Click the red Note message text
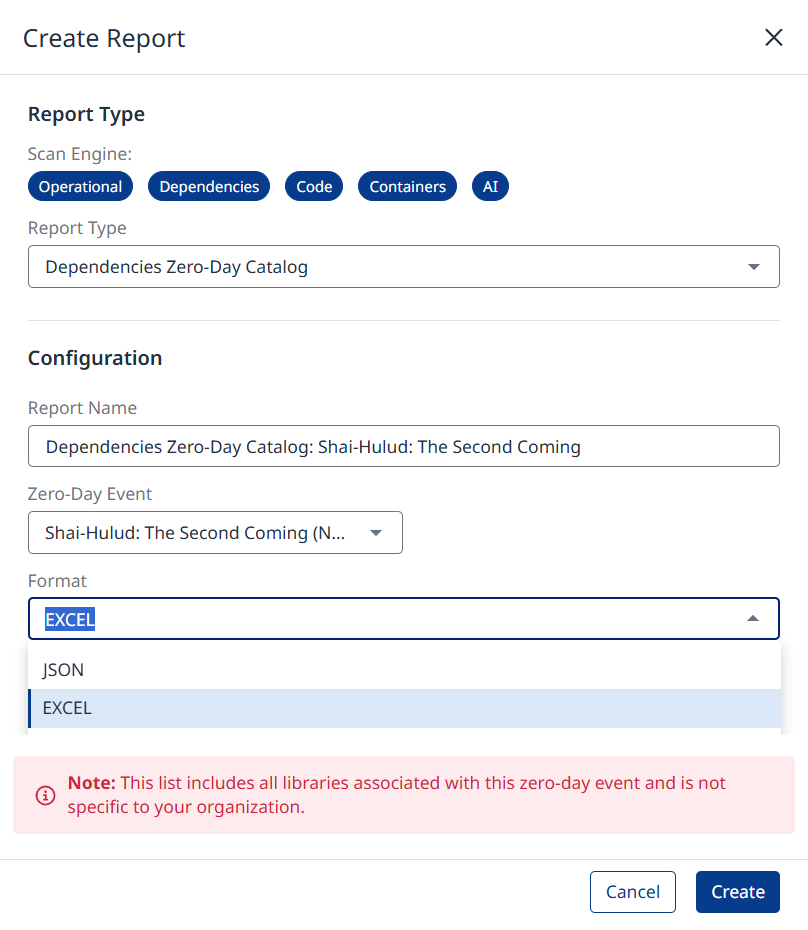This screenshot has width=808, height=930. click(x=400, y=795)
